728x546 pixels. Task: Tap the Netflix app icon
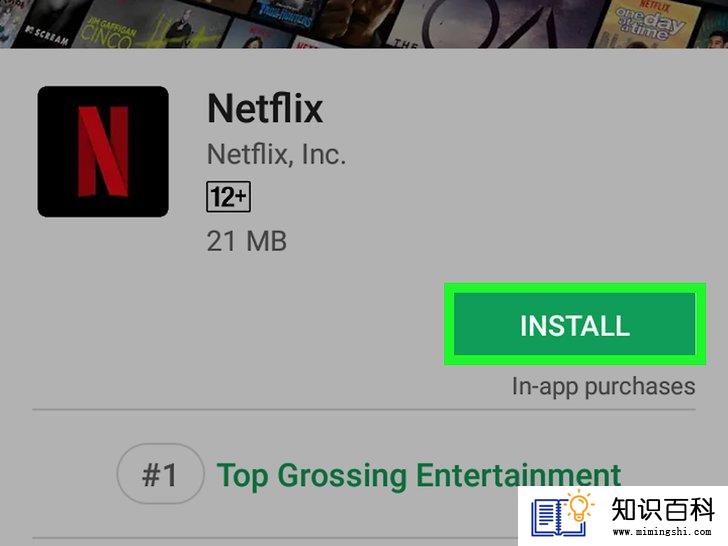103,151
